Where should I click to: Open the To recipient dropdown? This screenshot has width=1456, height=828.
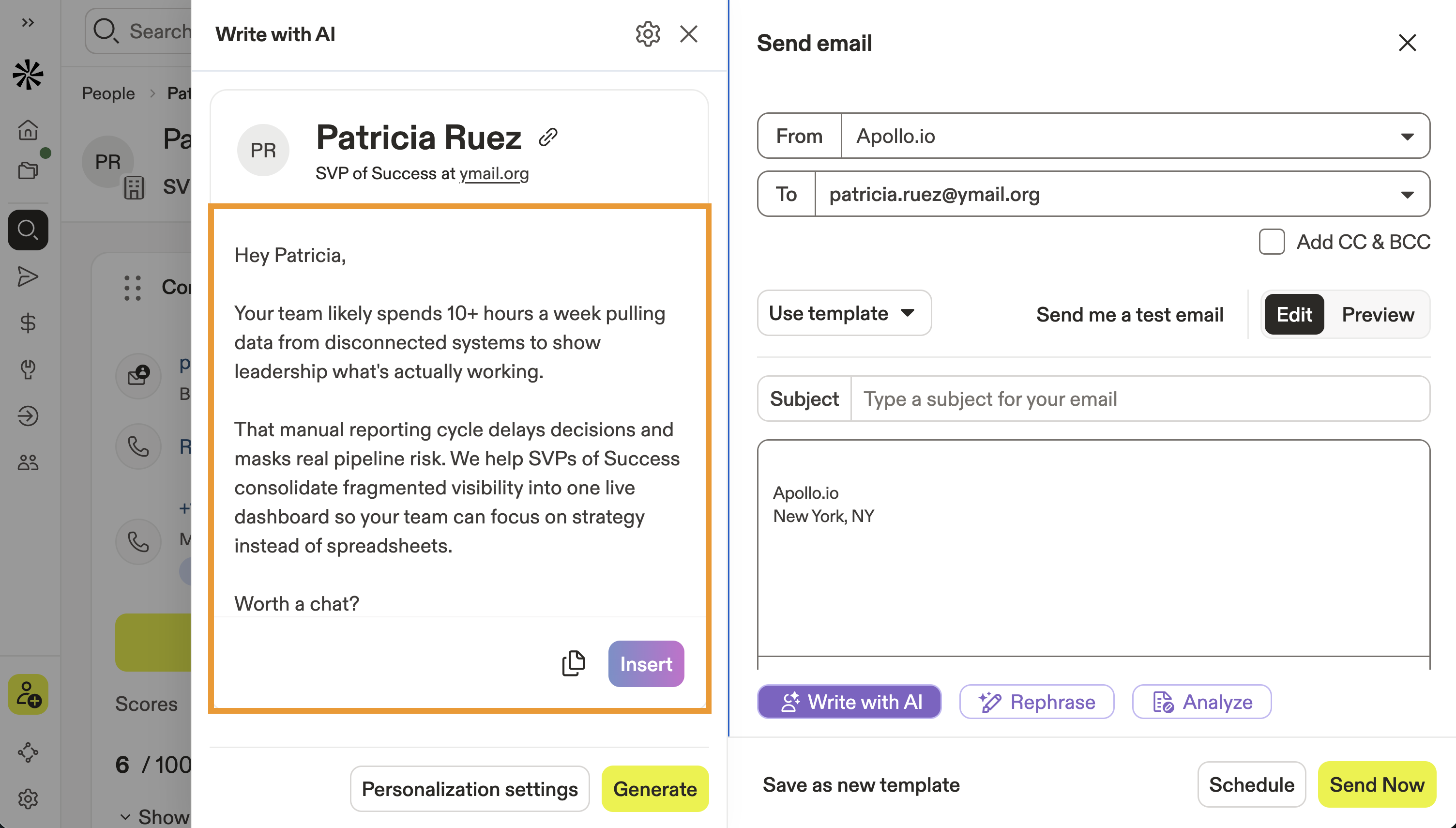[x=1407, y=195]
